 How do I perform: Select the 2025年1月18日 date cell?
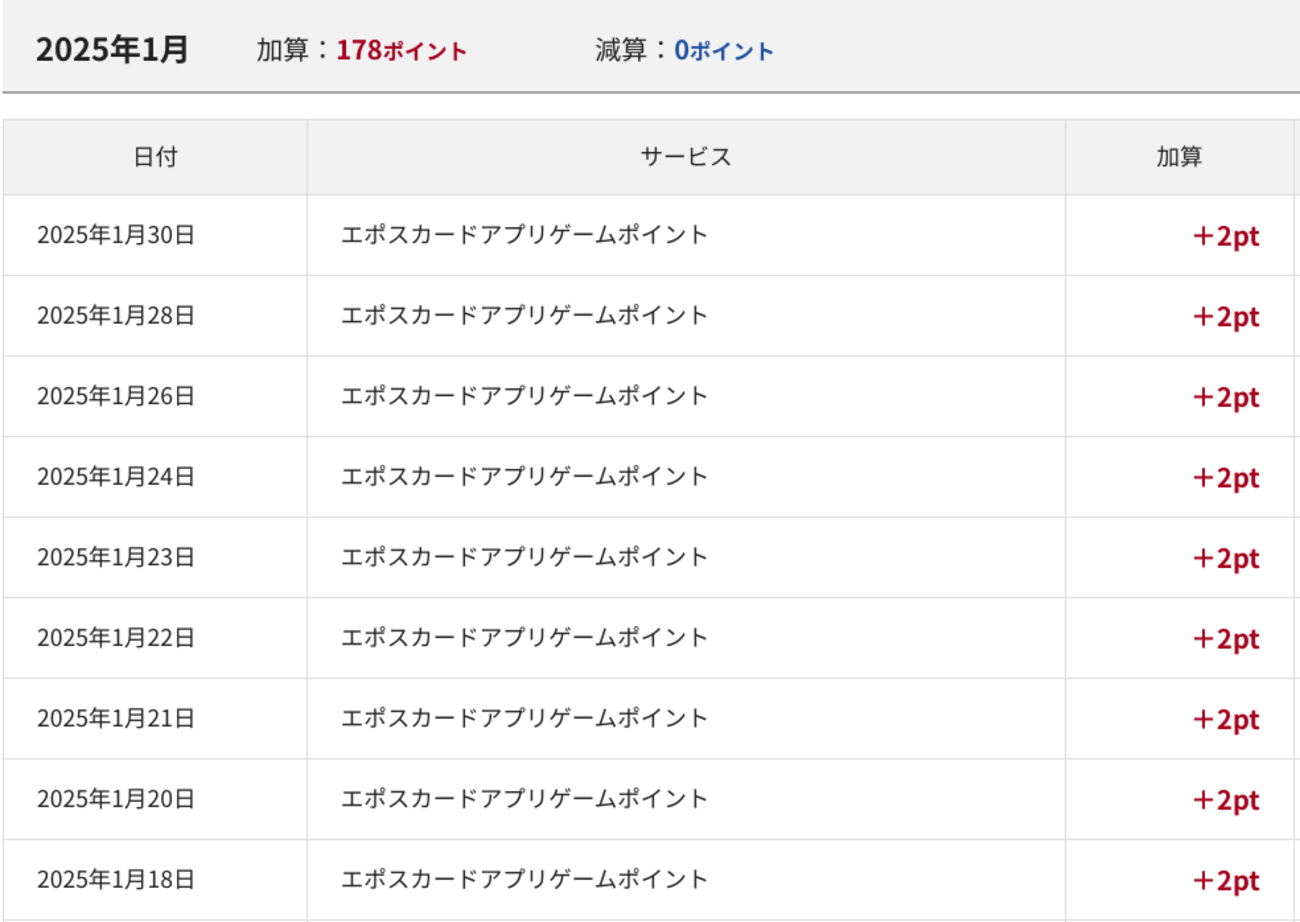click(116, 880)
